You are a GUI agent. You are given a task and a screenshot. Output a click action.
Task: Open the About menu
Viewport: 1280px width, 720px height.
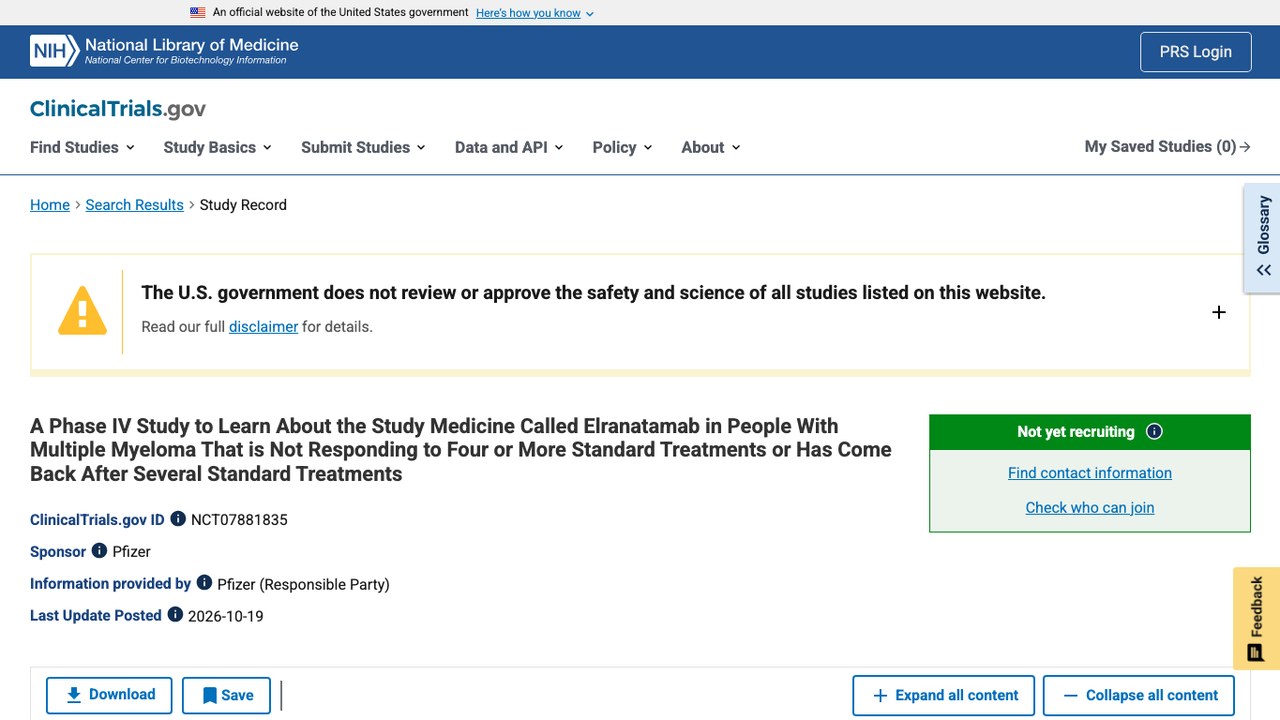(711, 147)
